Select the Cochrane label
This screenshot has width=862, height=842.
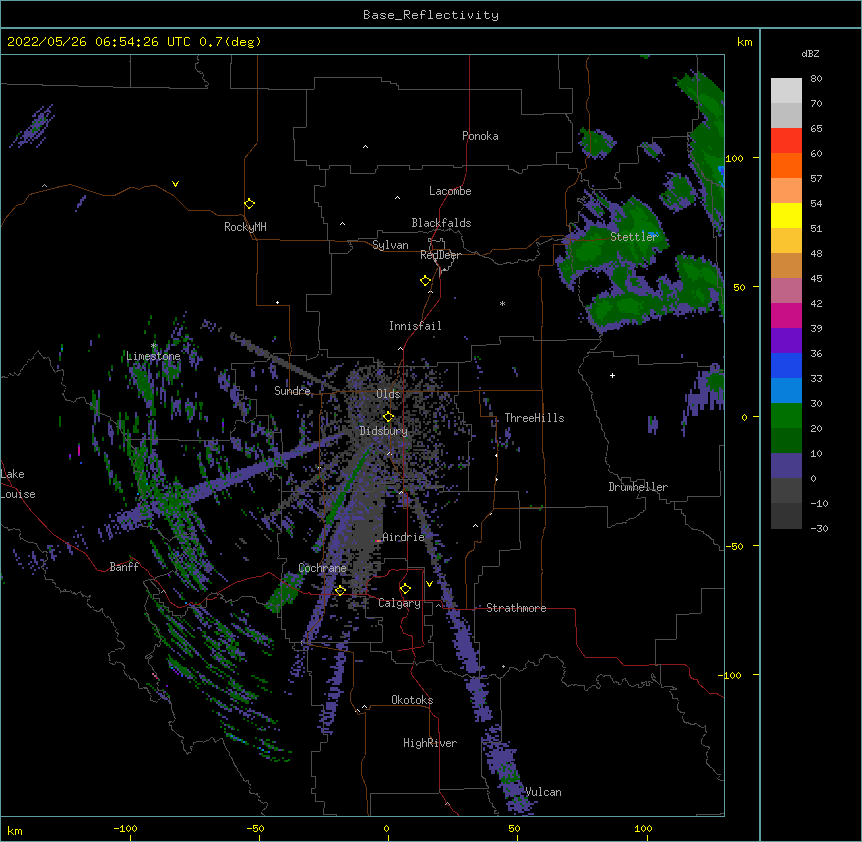[x=322, y=568]
